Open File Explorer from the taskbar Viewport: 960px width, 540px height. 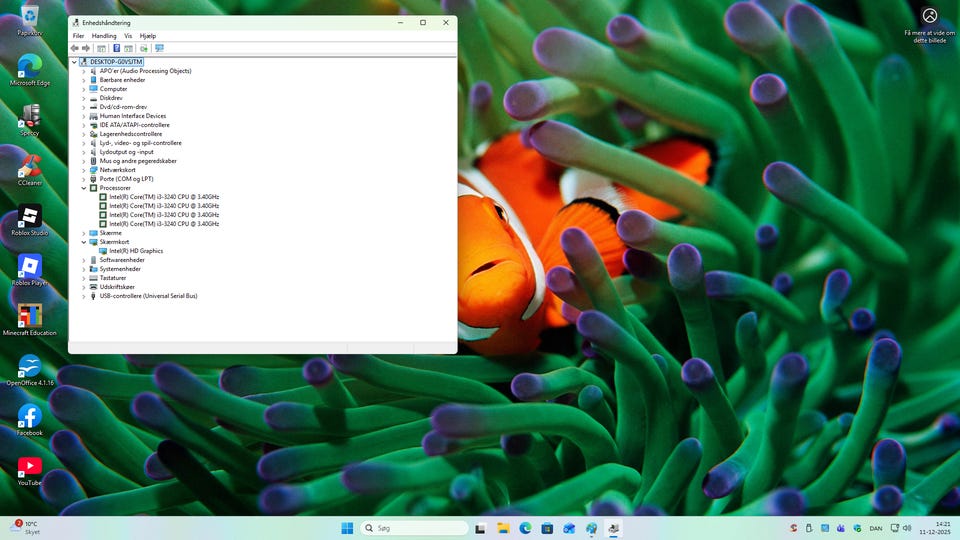503,528
